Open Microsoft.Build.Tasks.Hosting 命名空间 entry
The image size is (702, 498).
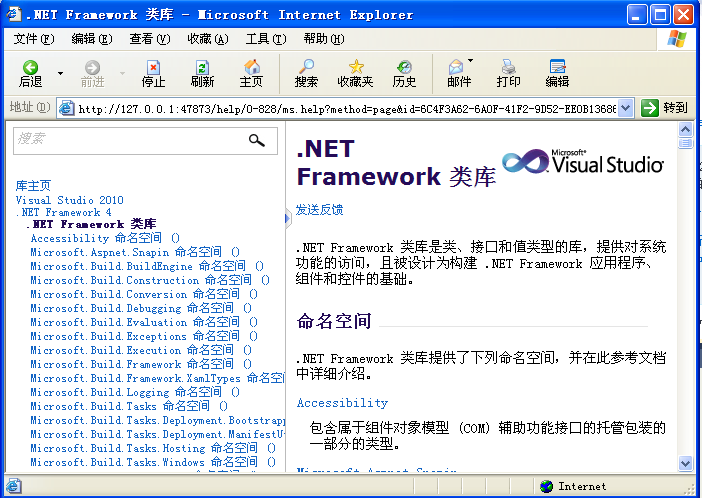tap(153, 448)
